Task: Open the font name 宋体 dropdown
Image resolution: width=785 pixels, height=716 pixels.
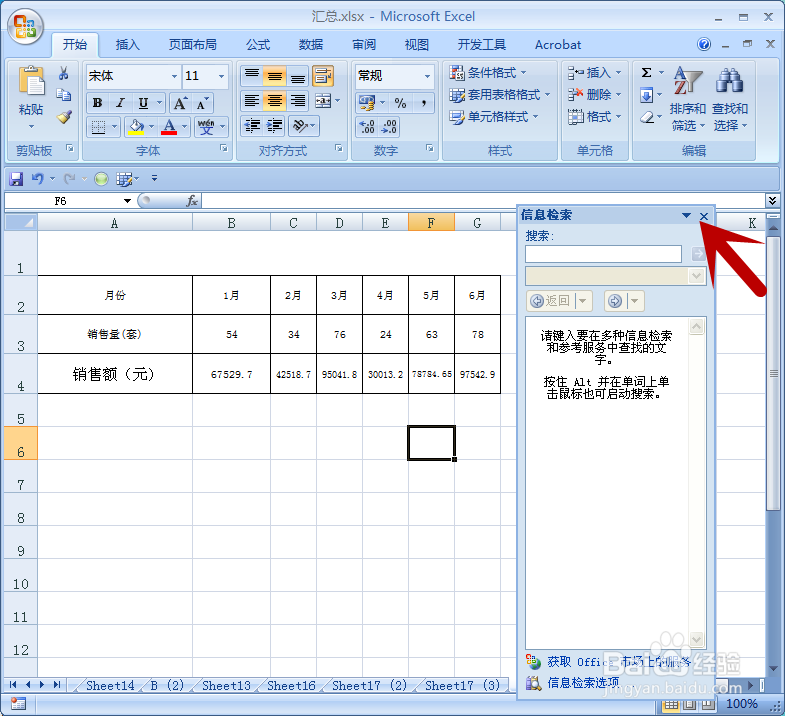Action: pos(174,76)
